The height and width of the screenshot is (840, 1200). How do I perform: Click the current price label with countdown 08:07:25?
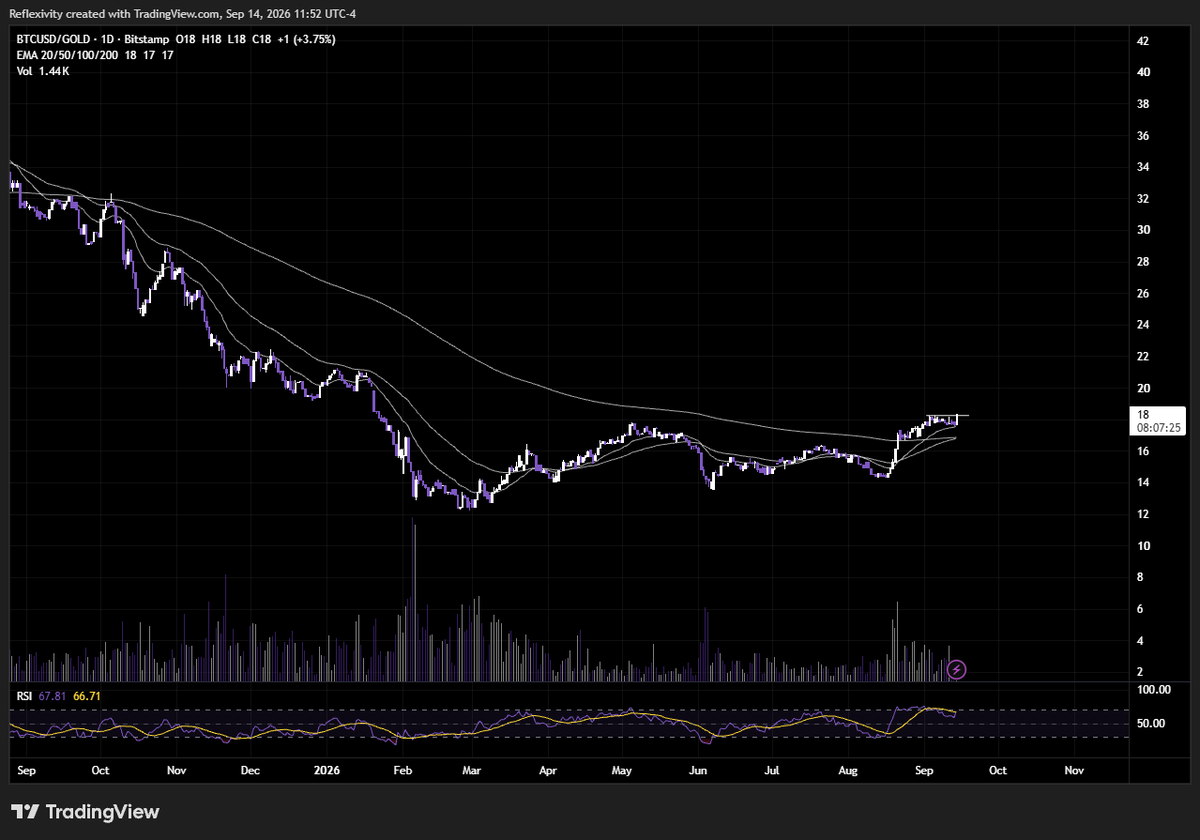point(1160,420)
